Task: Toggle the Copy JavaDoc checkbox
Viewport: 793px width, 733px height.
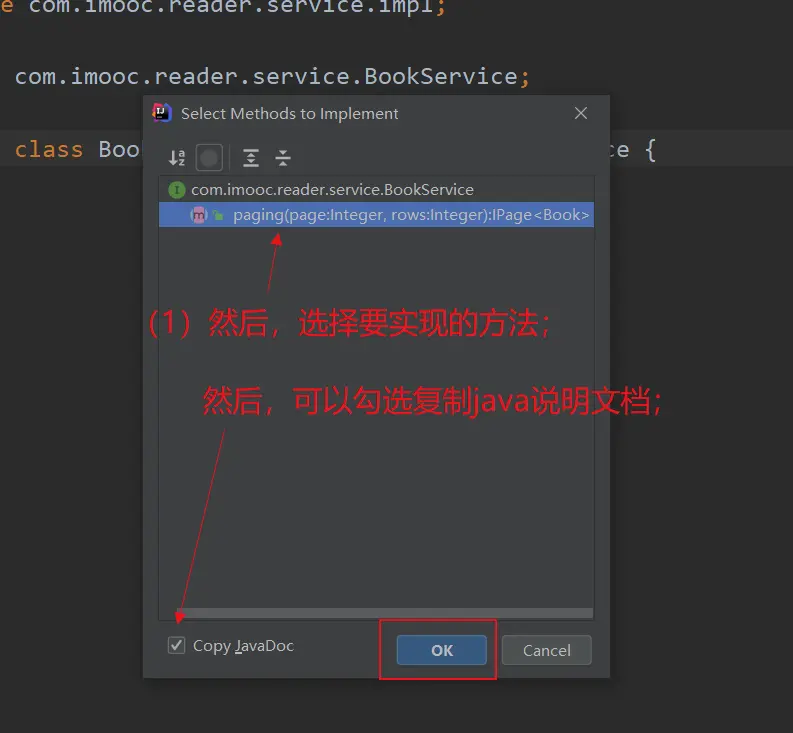Action: click(177, 645)
